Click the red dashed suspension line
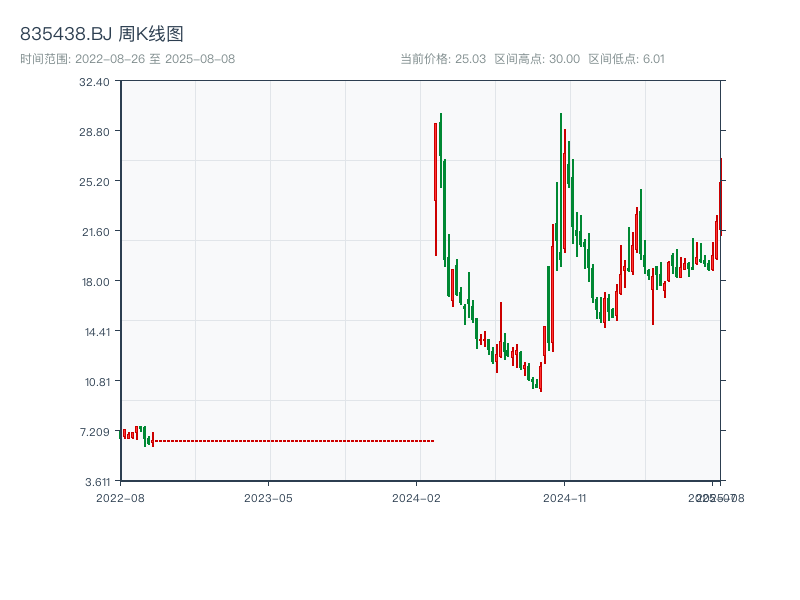Viewport: 800px width, 600px height. tap(294, 441)
